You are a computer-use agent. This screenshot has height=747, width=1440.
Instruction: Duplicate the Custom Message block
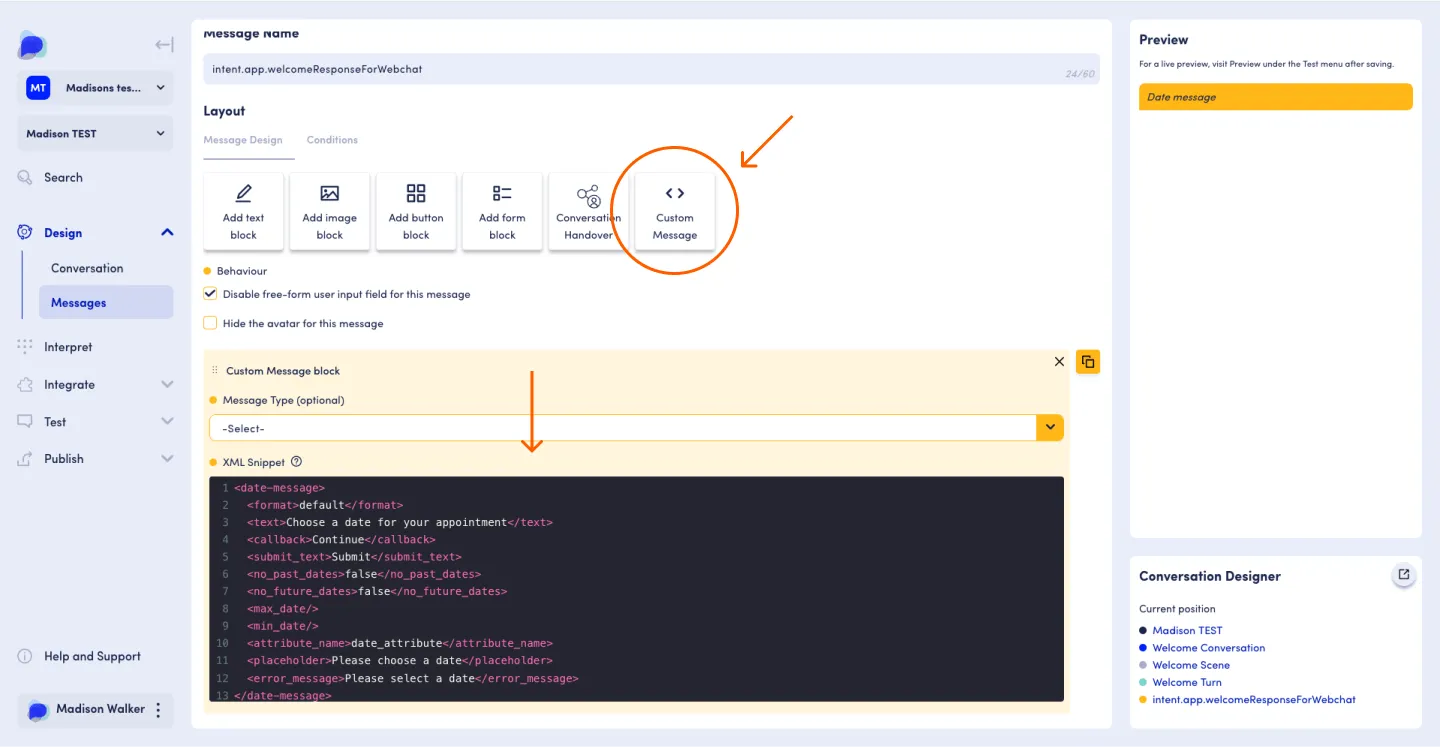click(x=1088, y=362)
